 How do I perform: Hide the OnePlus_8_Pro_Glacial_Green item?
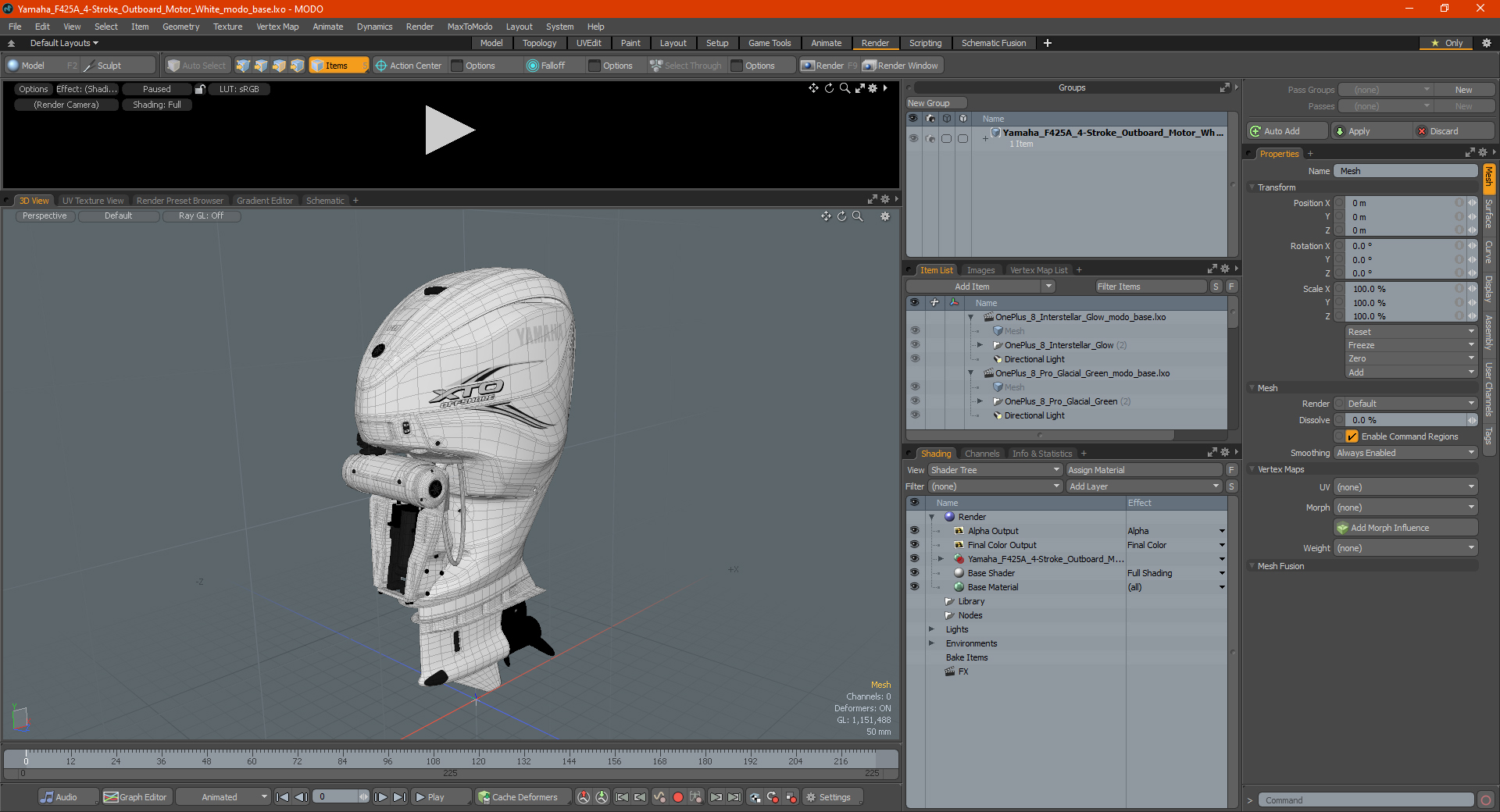[915, 401]
